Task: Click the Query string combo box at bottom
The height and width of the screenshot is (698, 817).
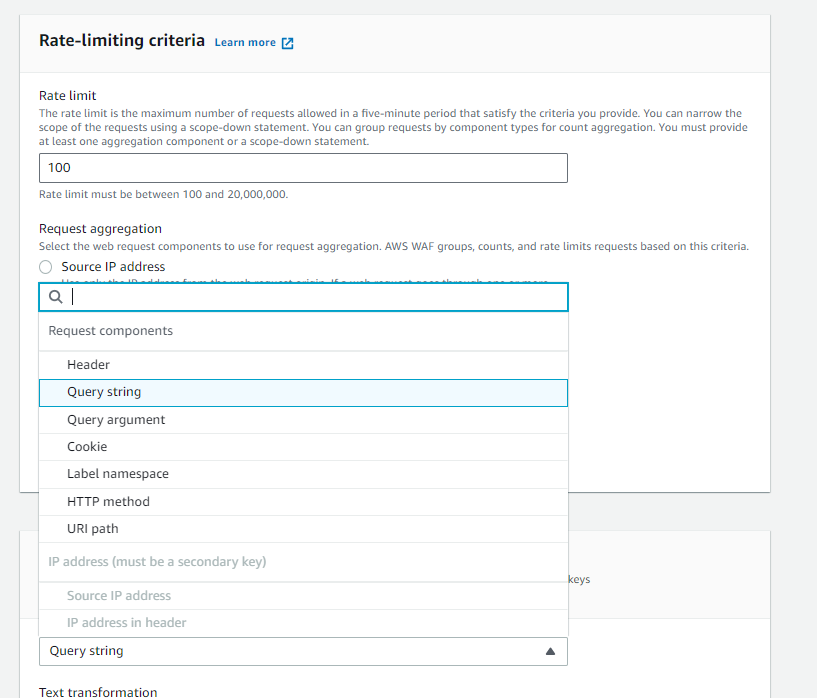Action: pyautogui.click(x=290, y=651)
